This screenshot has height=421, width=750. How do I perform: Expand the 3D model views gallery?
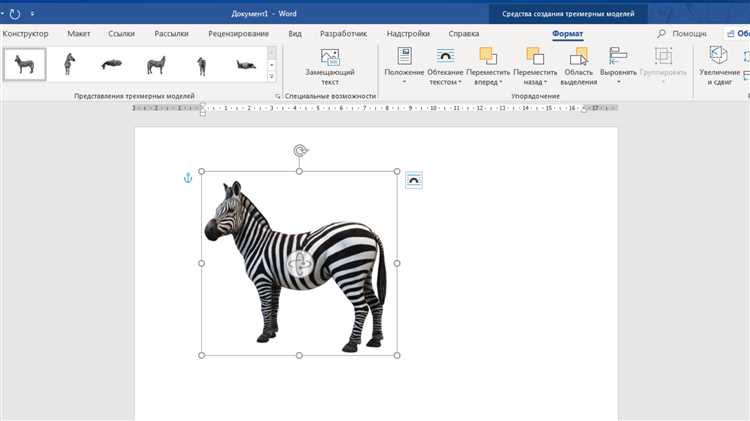[271, 77]
